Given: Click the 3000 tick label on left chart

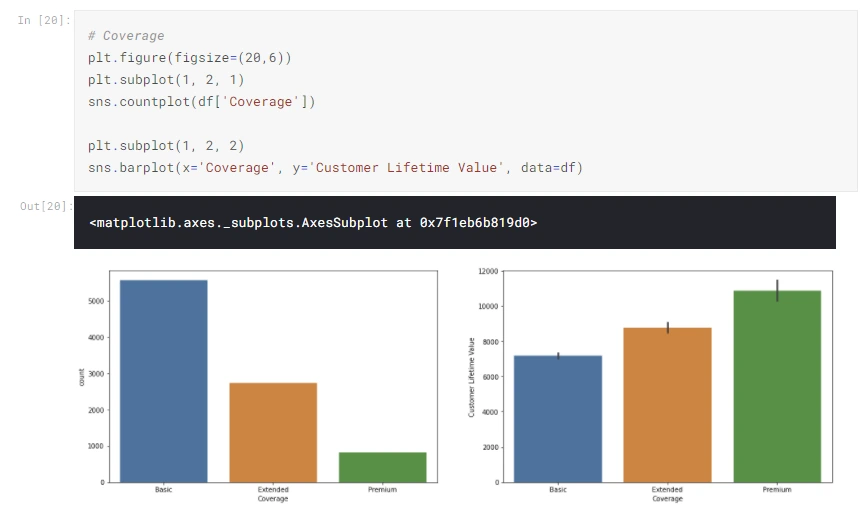Looking at the screenshot, I should point(96,374).
